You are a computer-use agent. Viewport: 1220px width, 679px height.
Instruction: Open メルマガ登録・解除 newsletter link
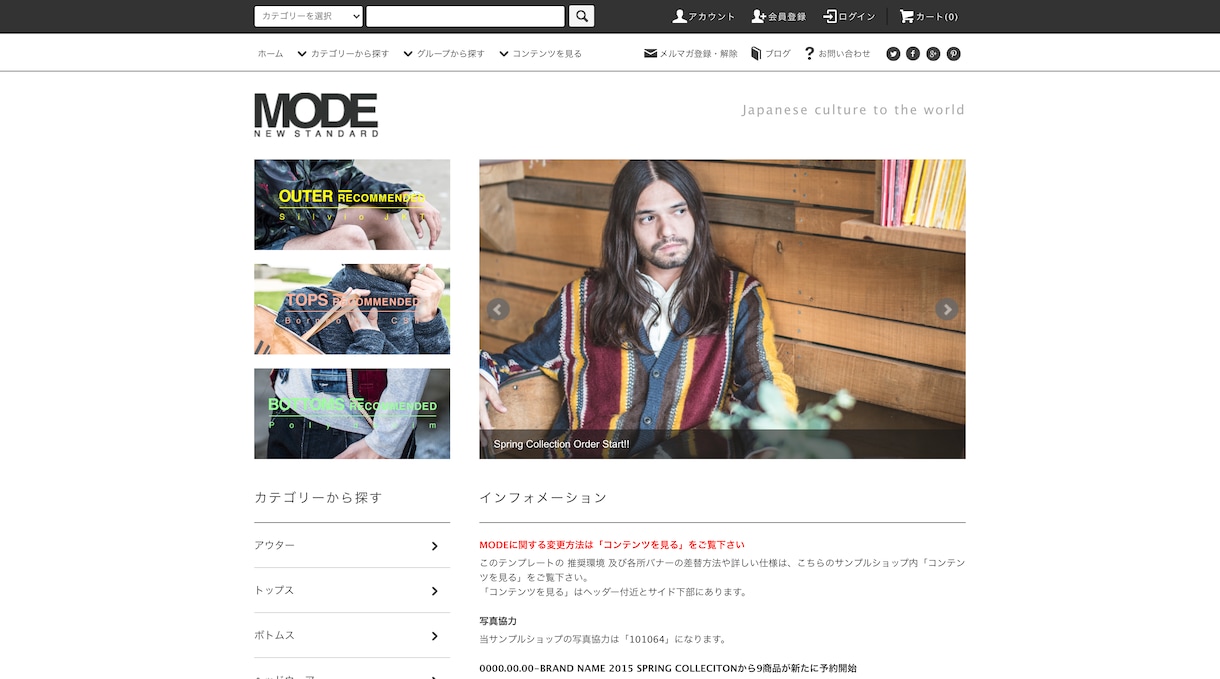click(691, 54)
